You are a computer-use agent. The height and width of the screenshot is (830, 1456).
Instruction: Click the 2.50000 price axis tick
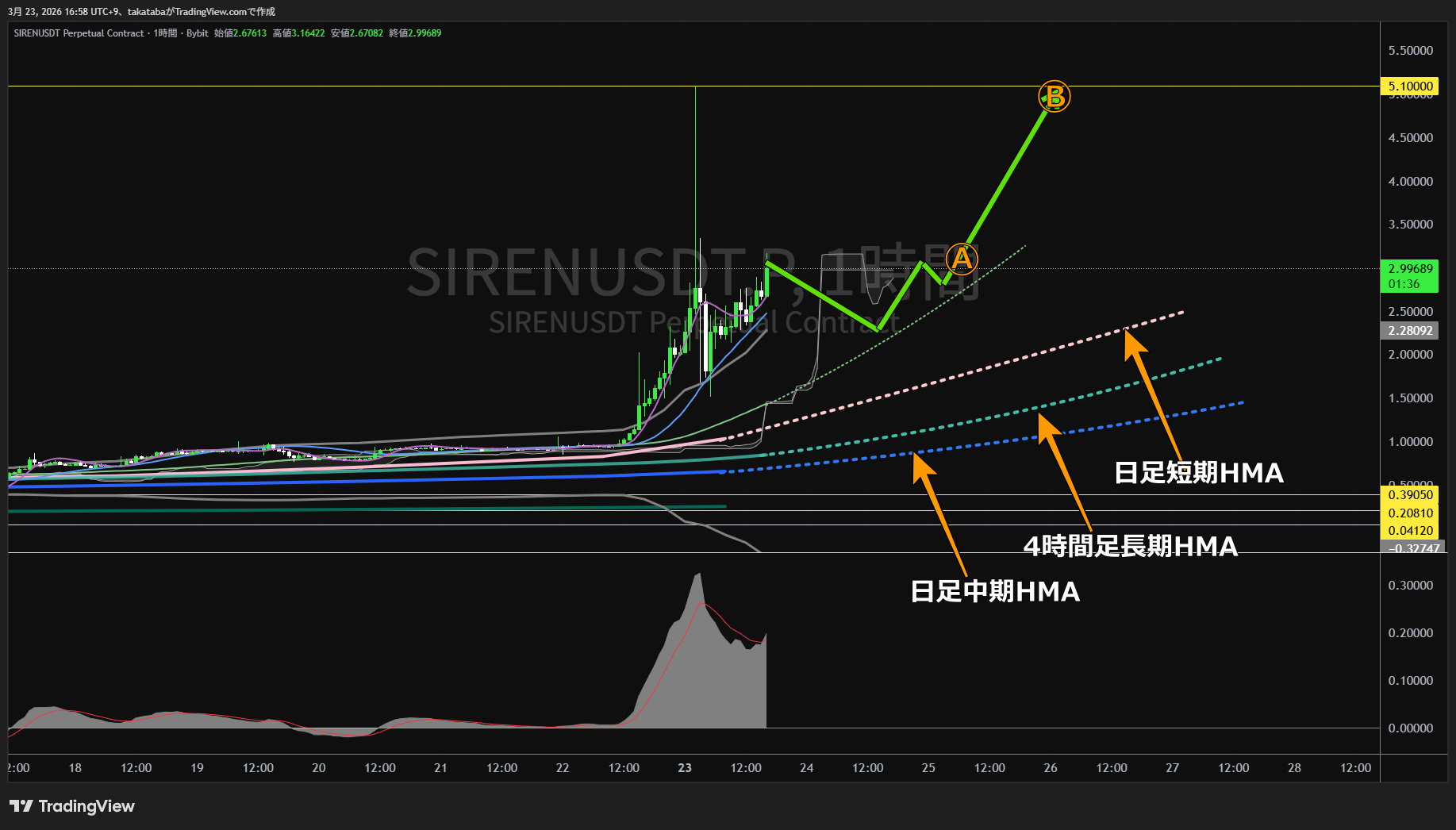(1410, 312)
